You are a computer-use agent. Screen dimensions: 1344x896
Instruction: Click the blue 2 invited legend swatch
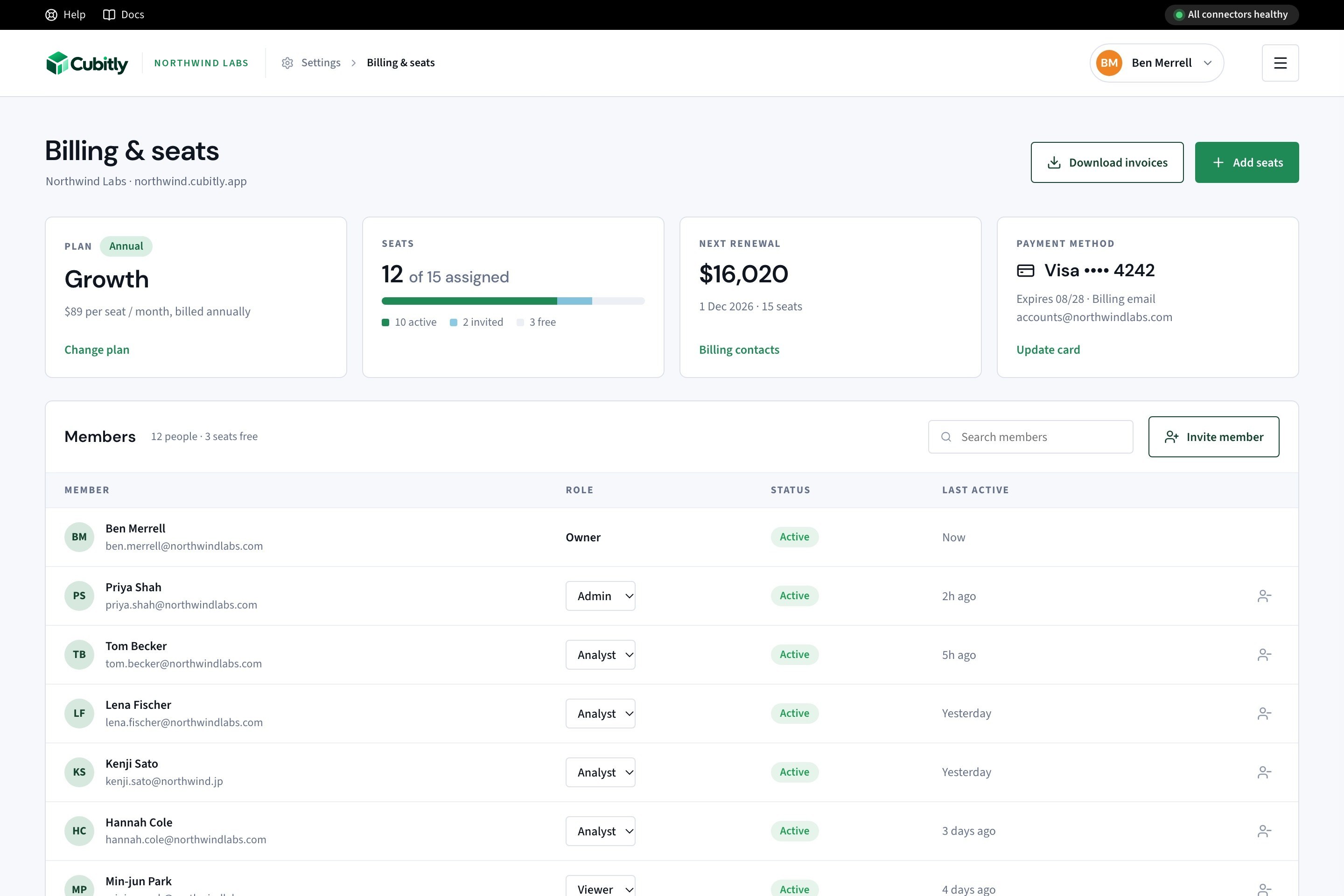454,322
